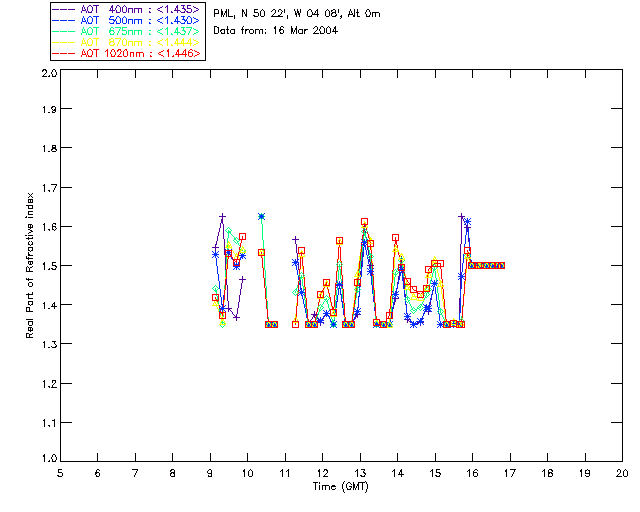Click the red square peak marker at hour 13

point(364,222)
